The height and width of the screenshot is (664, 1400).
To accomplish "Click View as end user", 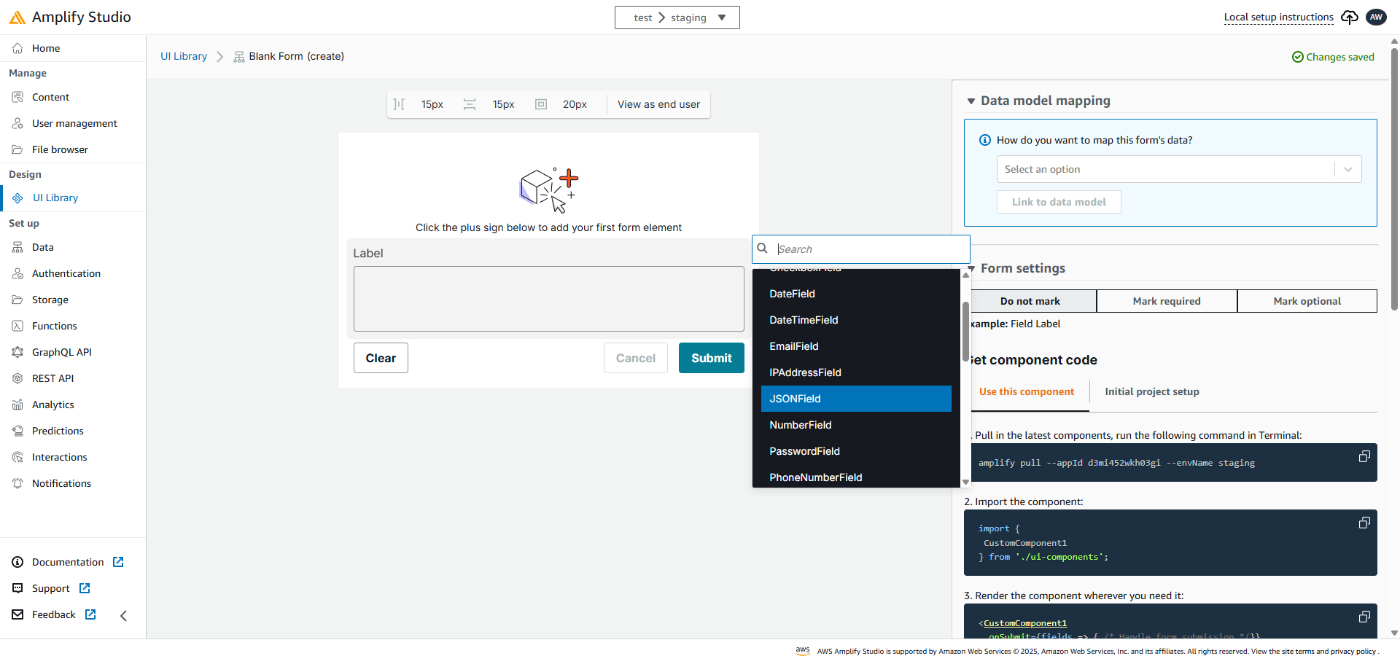I will pyautogui.click(x=658, y=104).
